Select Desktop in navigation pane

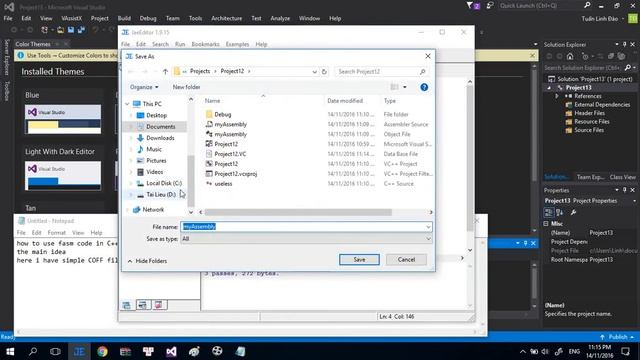(x=156, y=116)
